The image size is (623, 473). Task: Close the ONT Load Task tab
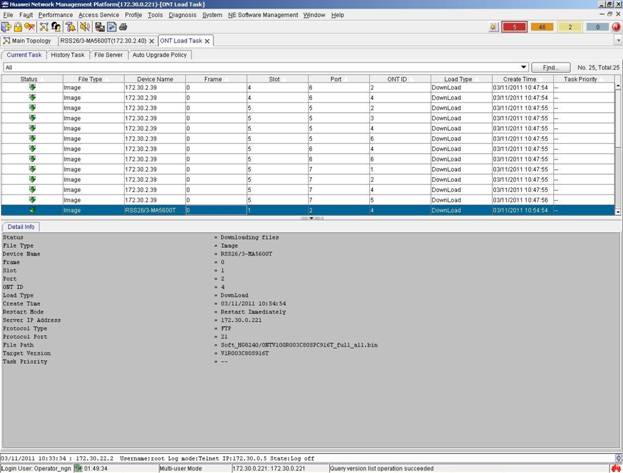tap(207, 41)
